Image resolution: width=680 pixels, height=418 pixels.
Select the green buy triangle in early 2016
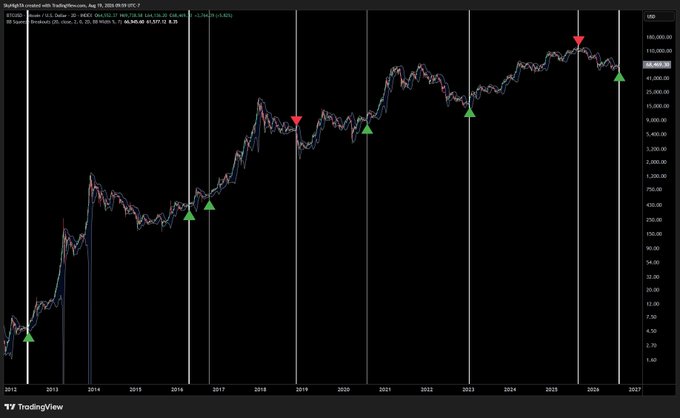pos(189,215)
